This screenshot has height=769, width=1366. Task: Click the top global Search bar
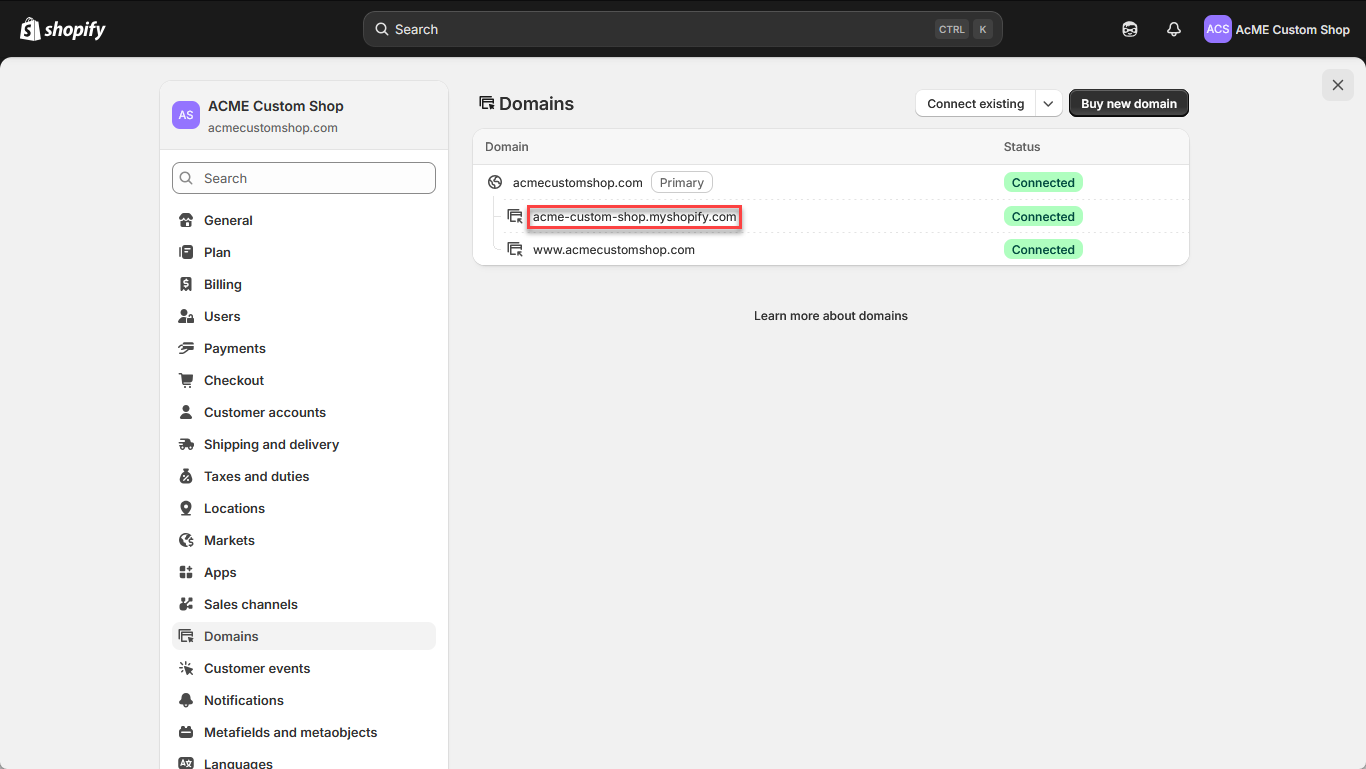click(683, 29)
